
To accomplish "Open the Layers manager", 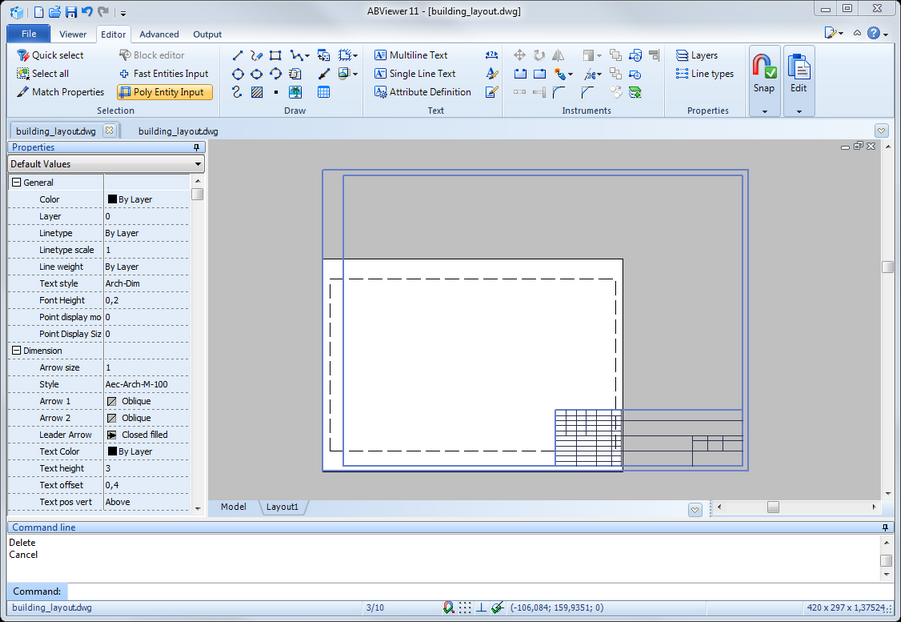I will 697,55.
